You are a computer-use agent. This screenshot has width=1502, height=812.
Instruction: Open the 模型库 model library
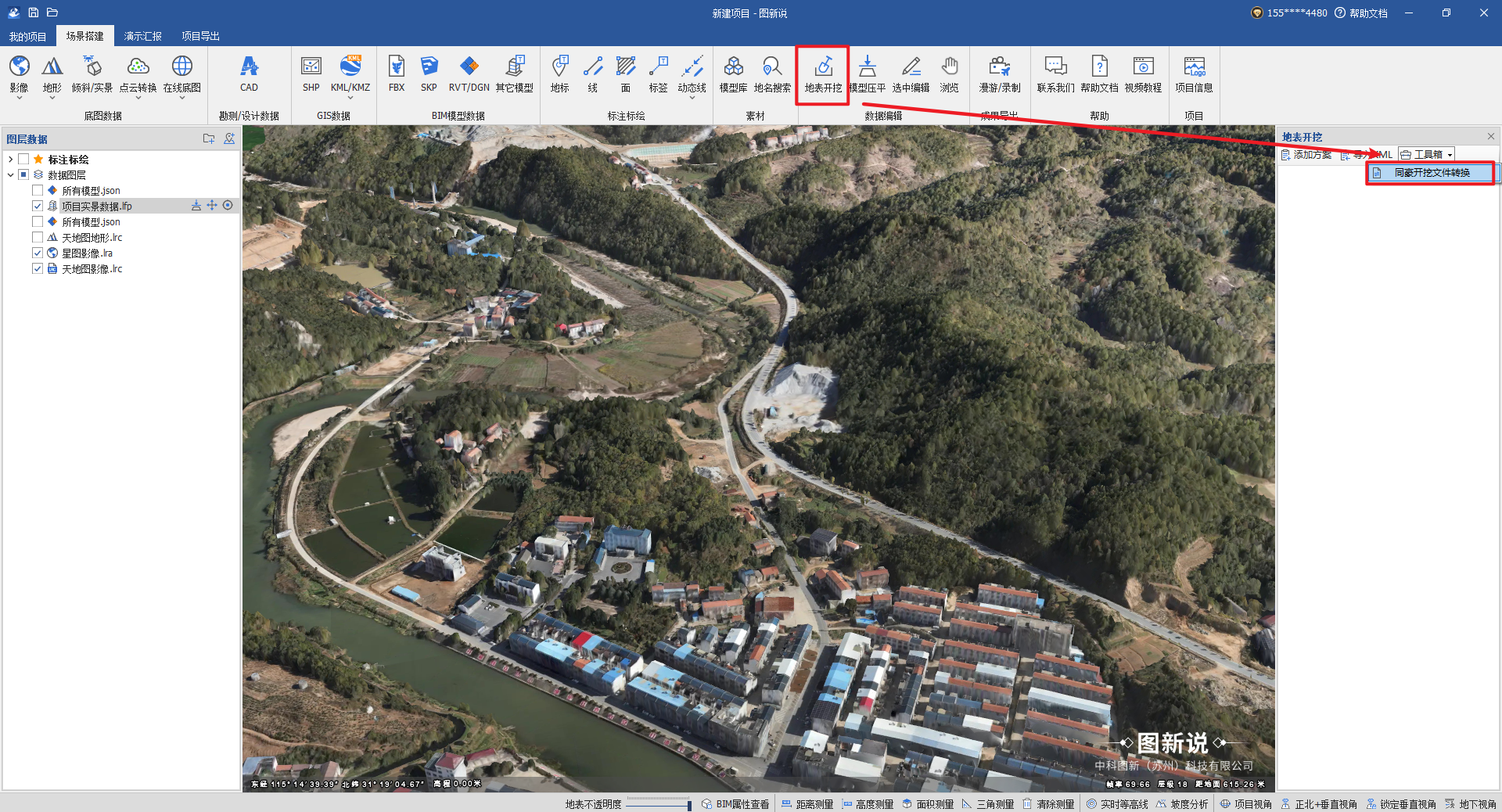click(x=733, y=74)
